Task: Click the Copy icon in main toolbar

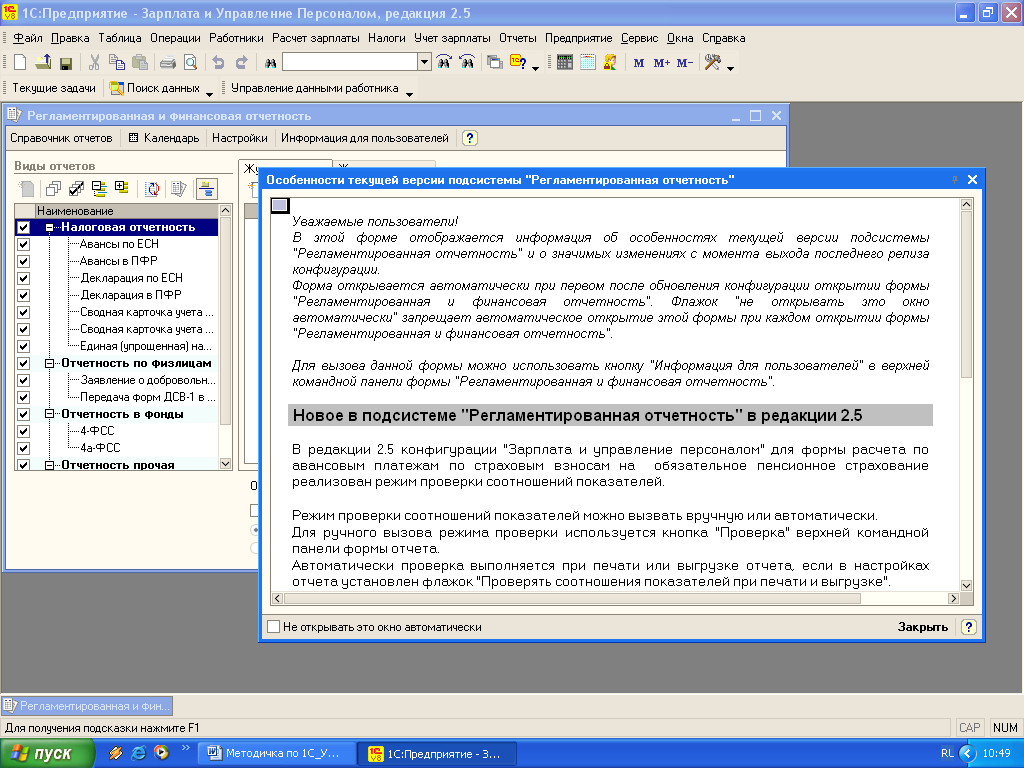Action: point(117,63)
